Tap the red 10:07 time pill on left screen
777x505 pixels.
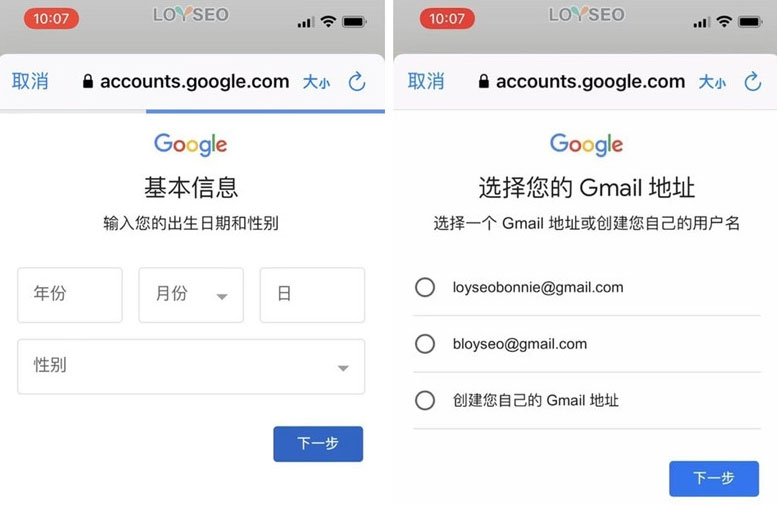pos(51,19)
